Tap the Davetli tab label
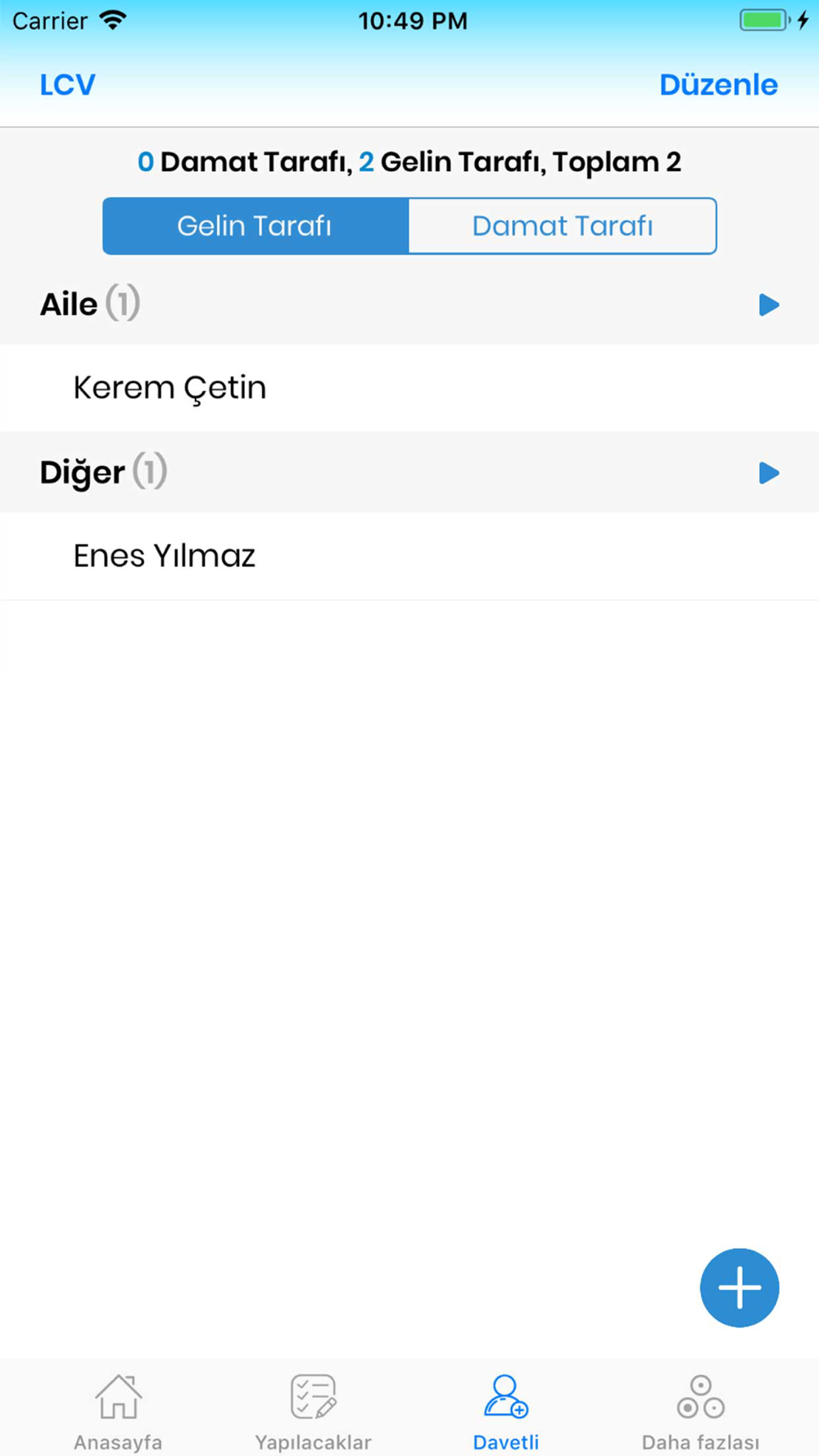Viewport: 819px width, 1456px height. [506, 1442]
